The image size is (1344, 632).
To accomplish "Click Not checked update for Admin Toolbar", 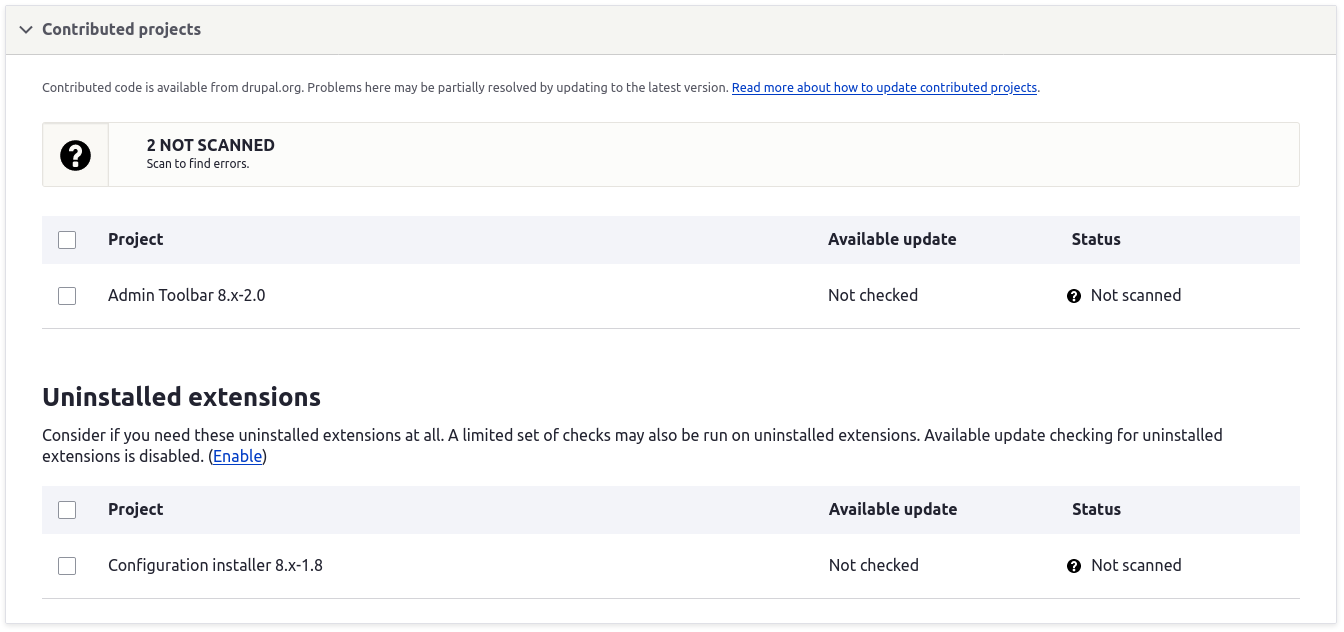I will pos(872,296).
